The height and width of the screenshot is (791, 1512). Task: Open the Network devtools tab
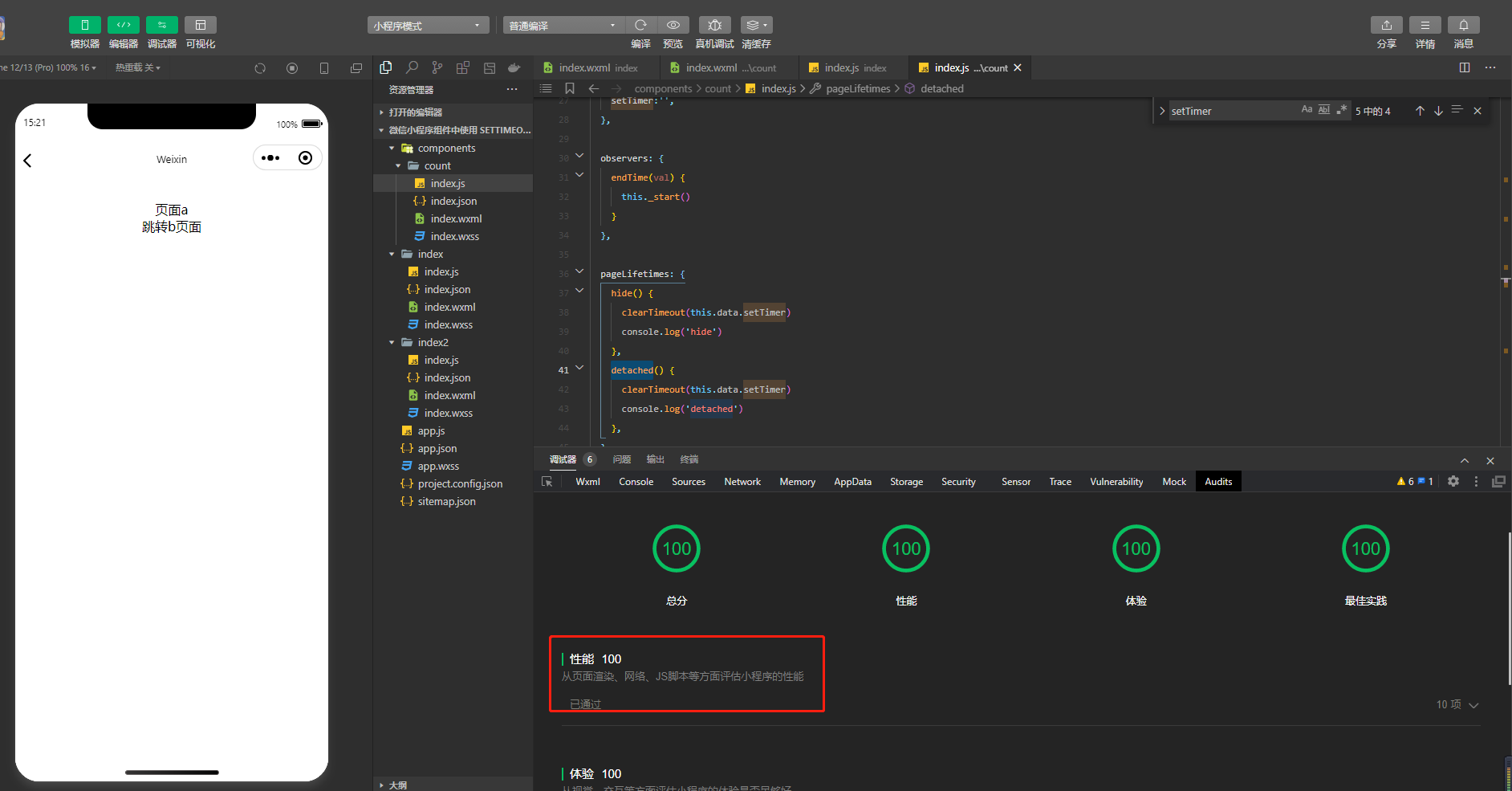click(x=742, y=482)
